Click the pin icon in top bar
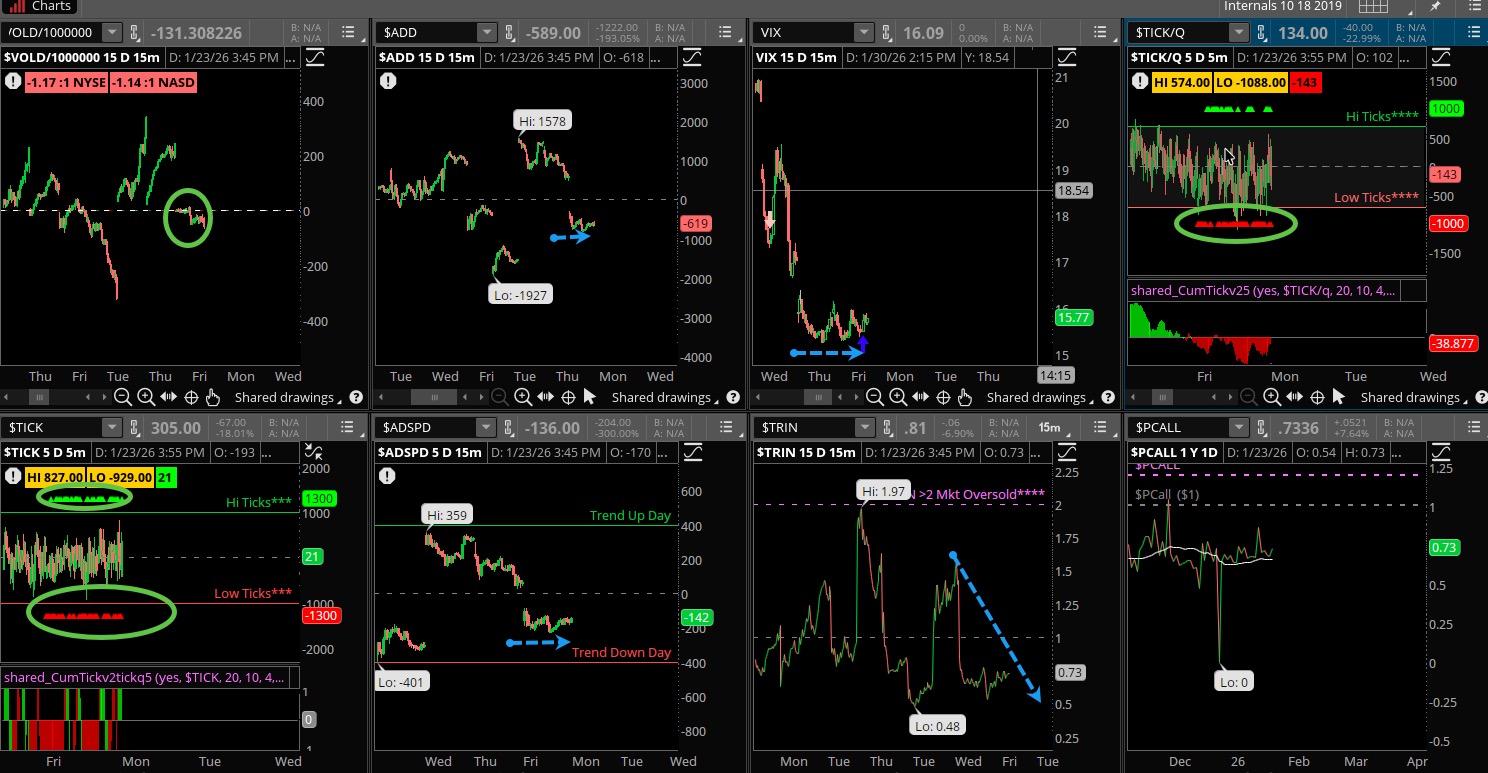This screenshot has height=773, width=1488. coord(1436,6)
